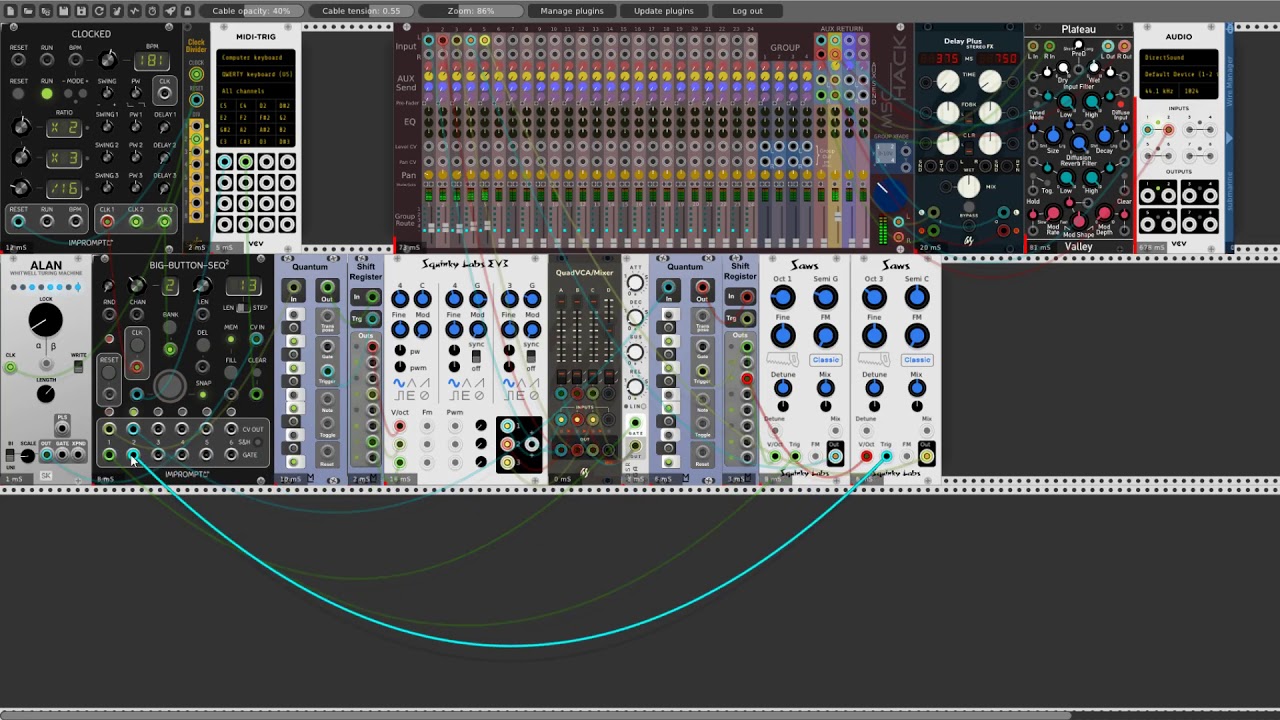
Task: Click BIG-BUTTON-SEQ channel 1 gate output jack
Action: coord(109,455)
